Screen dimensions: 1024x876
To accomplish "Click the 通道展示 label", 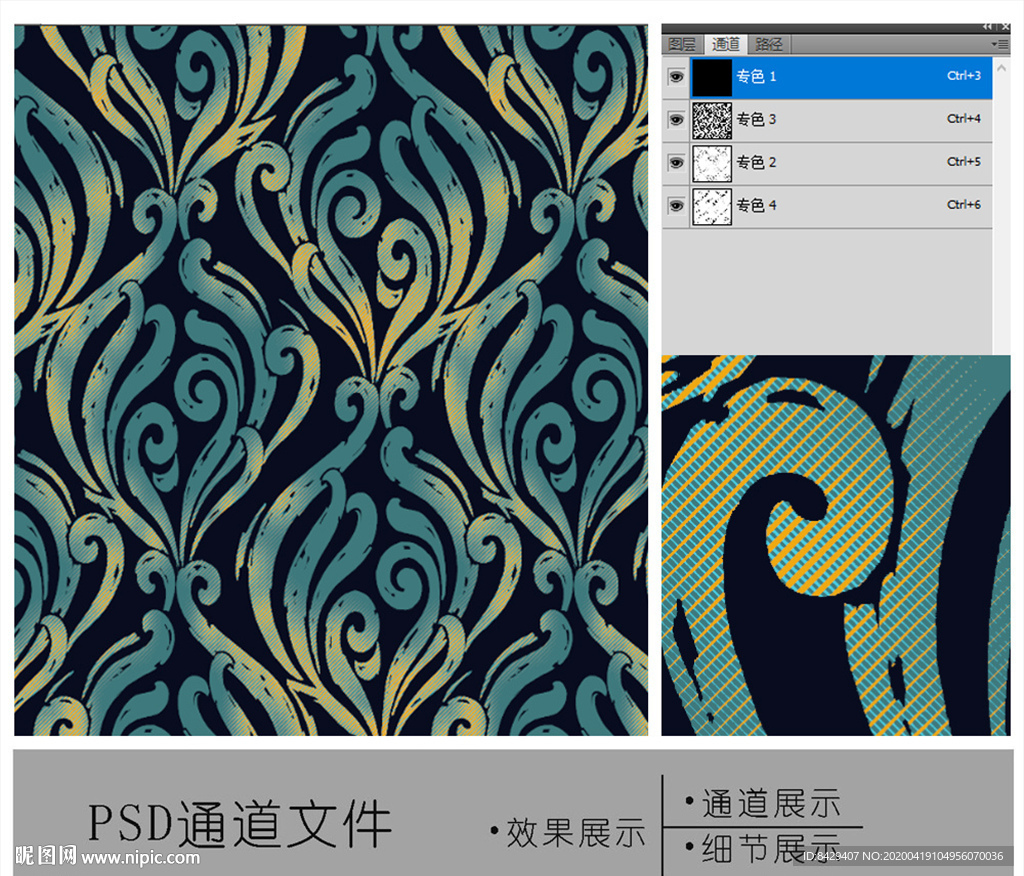I will click(771, 802).
